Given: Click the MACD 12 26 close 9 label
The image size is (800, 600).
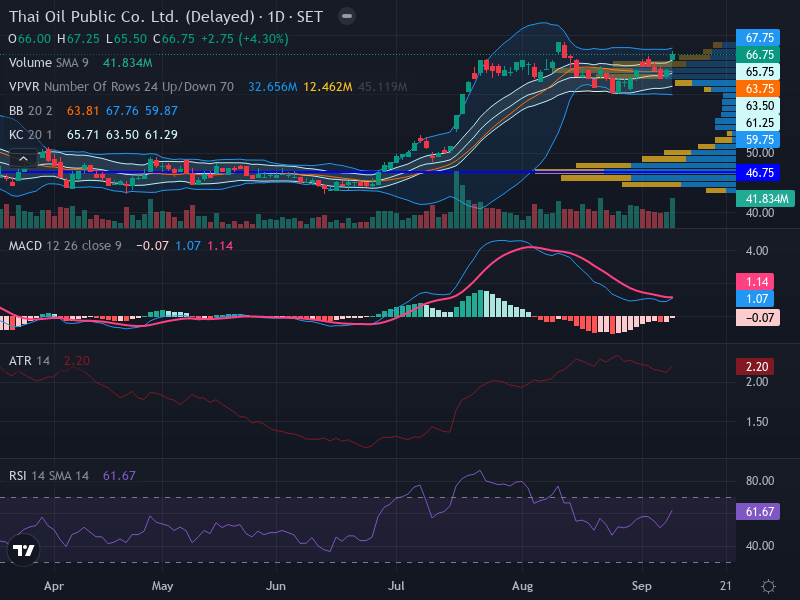Looking at the screenshot, I should (65, 246).
